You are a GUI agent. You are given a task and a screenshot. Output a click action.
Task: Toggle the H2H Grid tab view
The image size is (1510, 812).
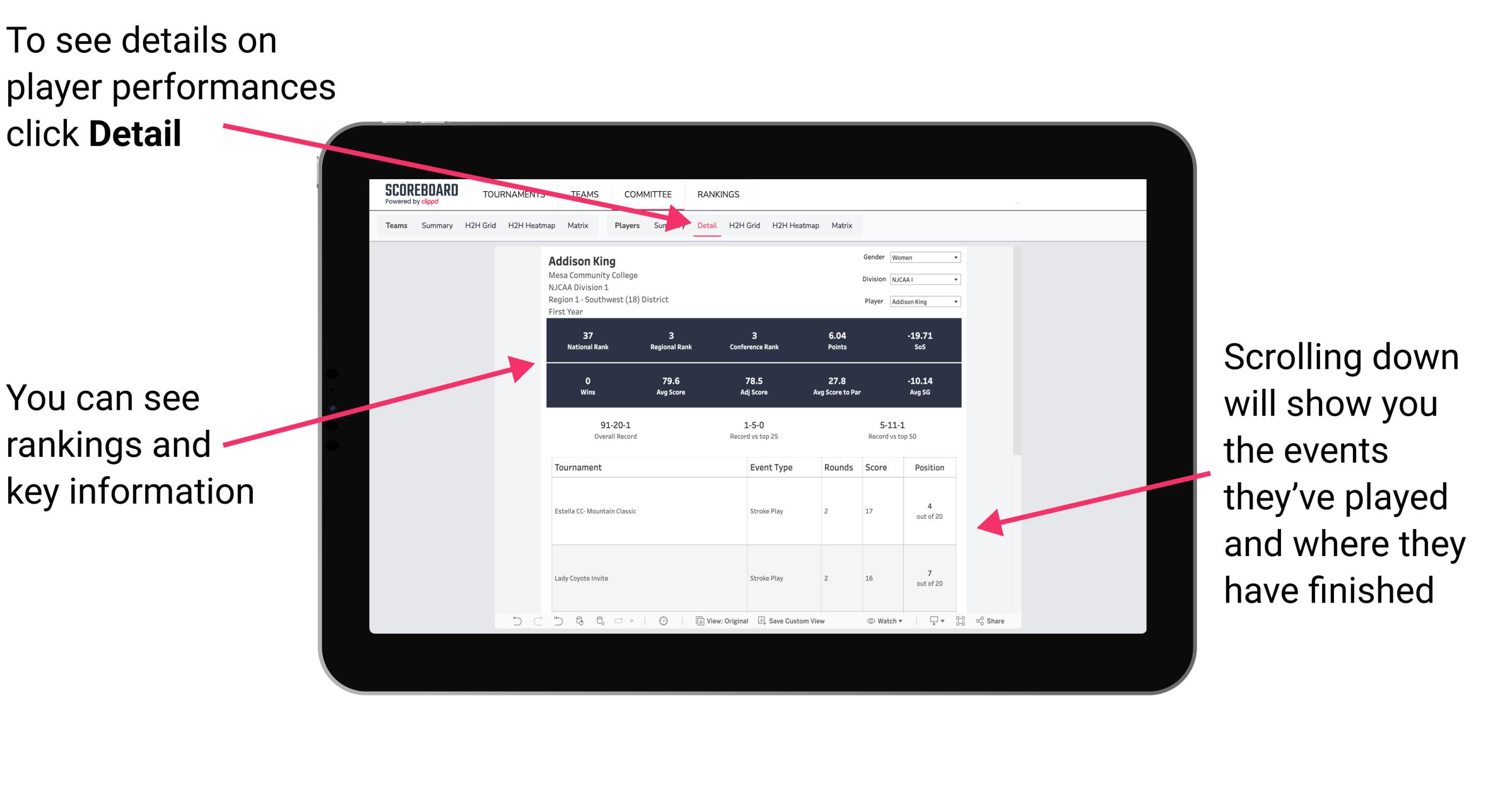pyautogui.click(x=745, y=225)
